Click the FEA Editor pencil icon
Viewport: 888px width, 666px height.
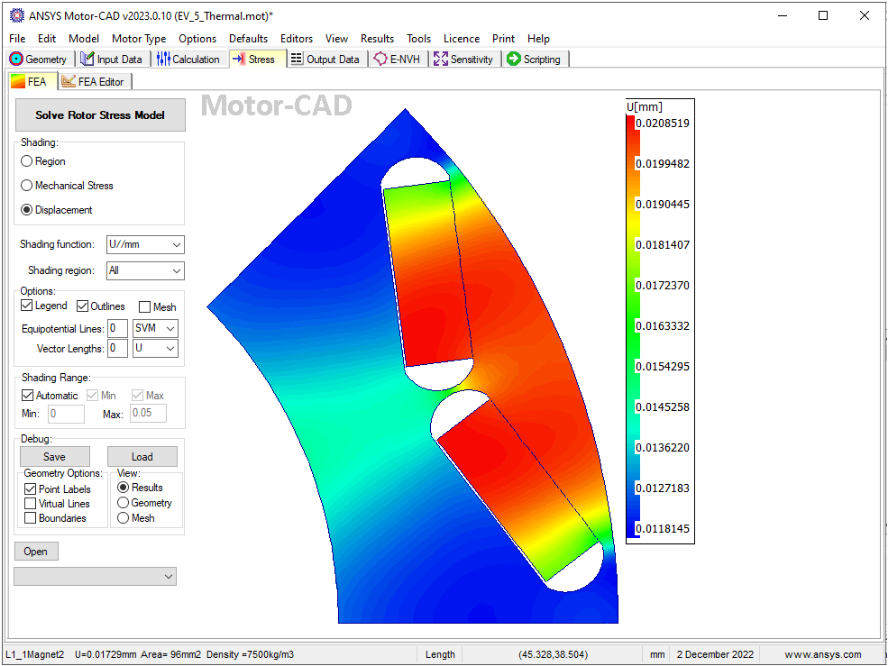68,82
